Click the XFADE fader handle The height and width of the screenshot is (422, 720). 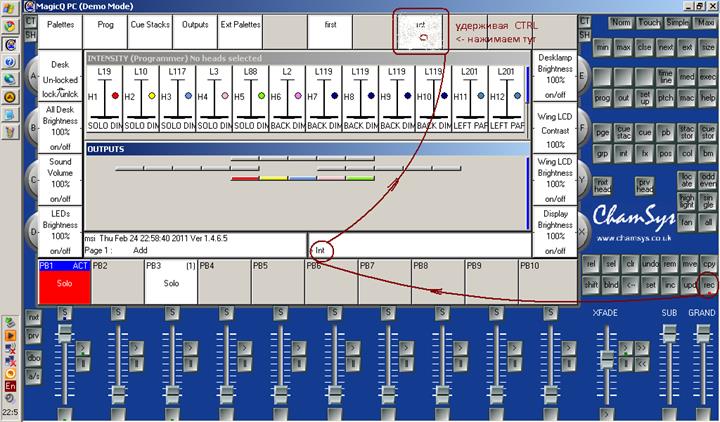[607, 359]
